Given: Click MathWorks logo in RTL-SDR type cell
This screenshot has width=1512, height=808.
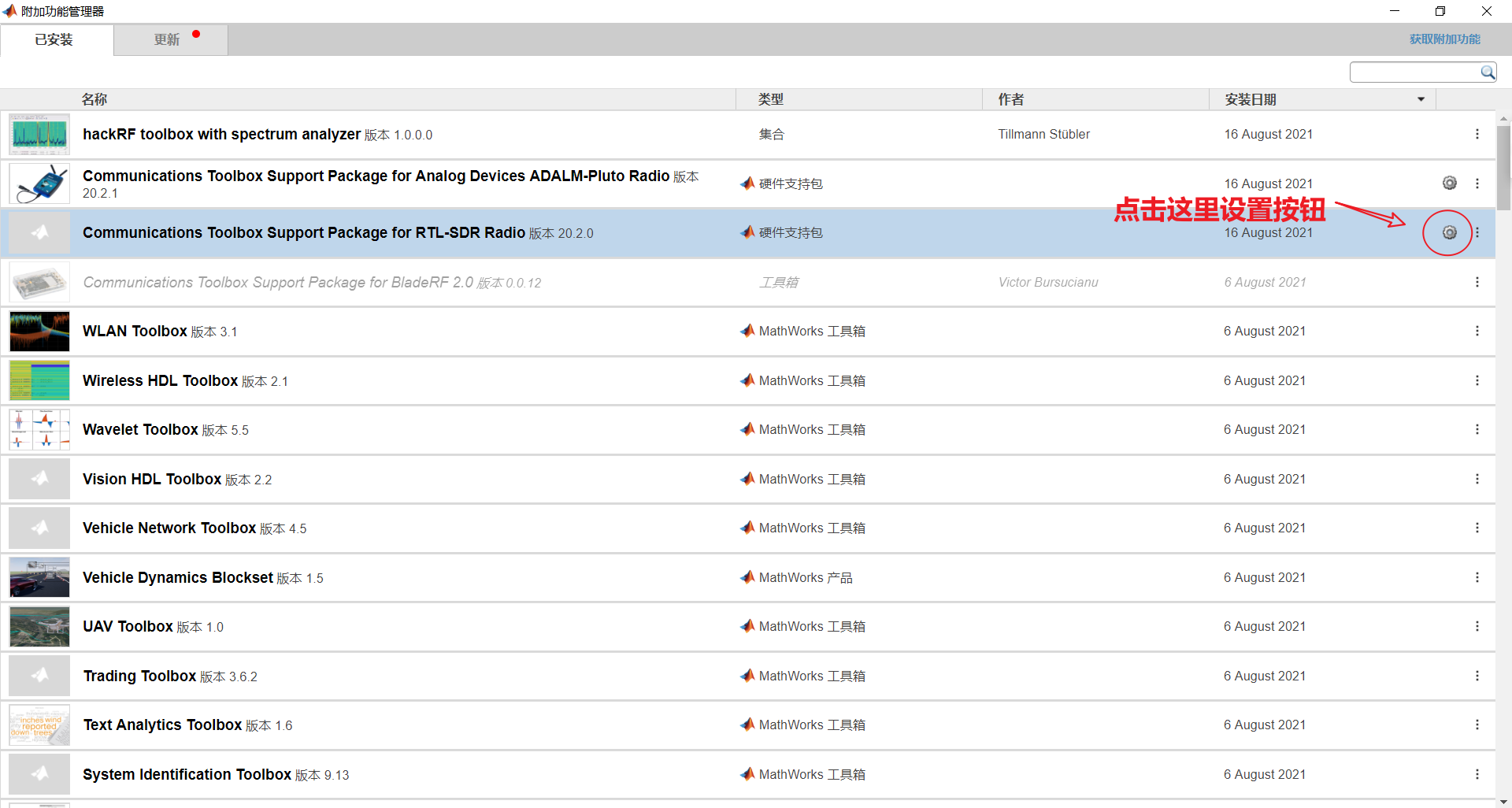Looking at the screenshot, I should coord(747,232).
